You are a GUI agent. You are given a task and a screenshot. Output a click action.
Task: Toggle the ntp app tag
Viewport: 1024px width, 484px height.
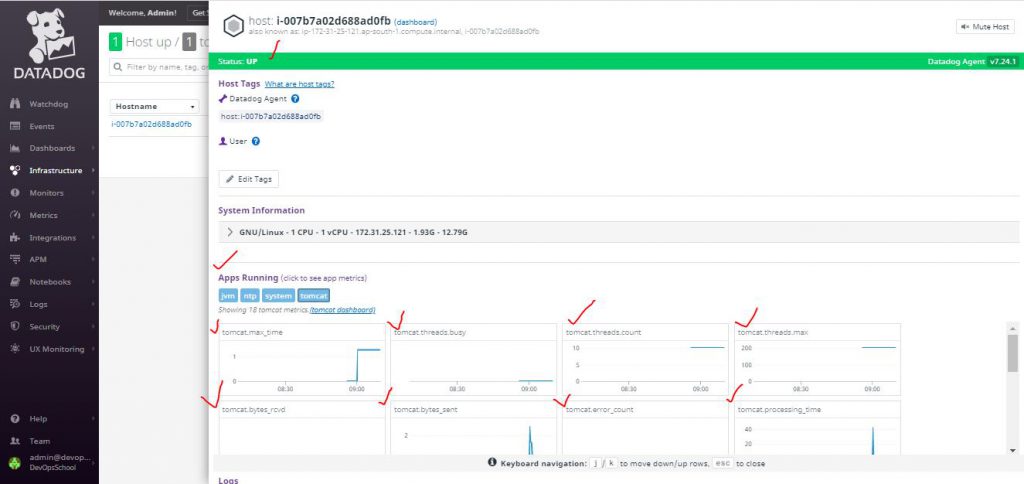pyautogui.click(x=250, y=296)
